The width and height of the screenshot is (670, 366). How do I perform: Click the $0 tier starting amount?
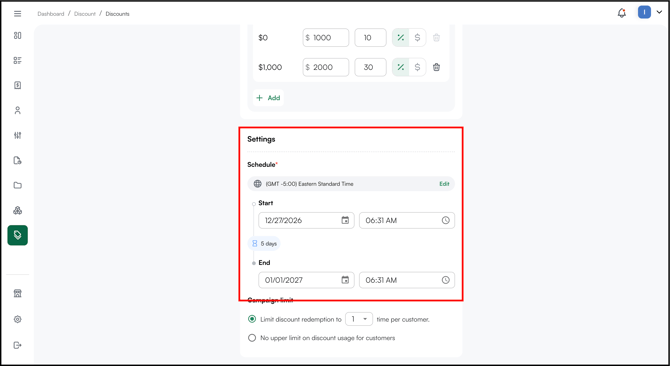click(x=263, y=38)
